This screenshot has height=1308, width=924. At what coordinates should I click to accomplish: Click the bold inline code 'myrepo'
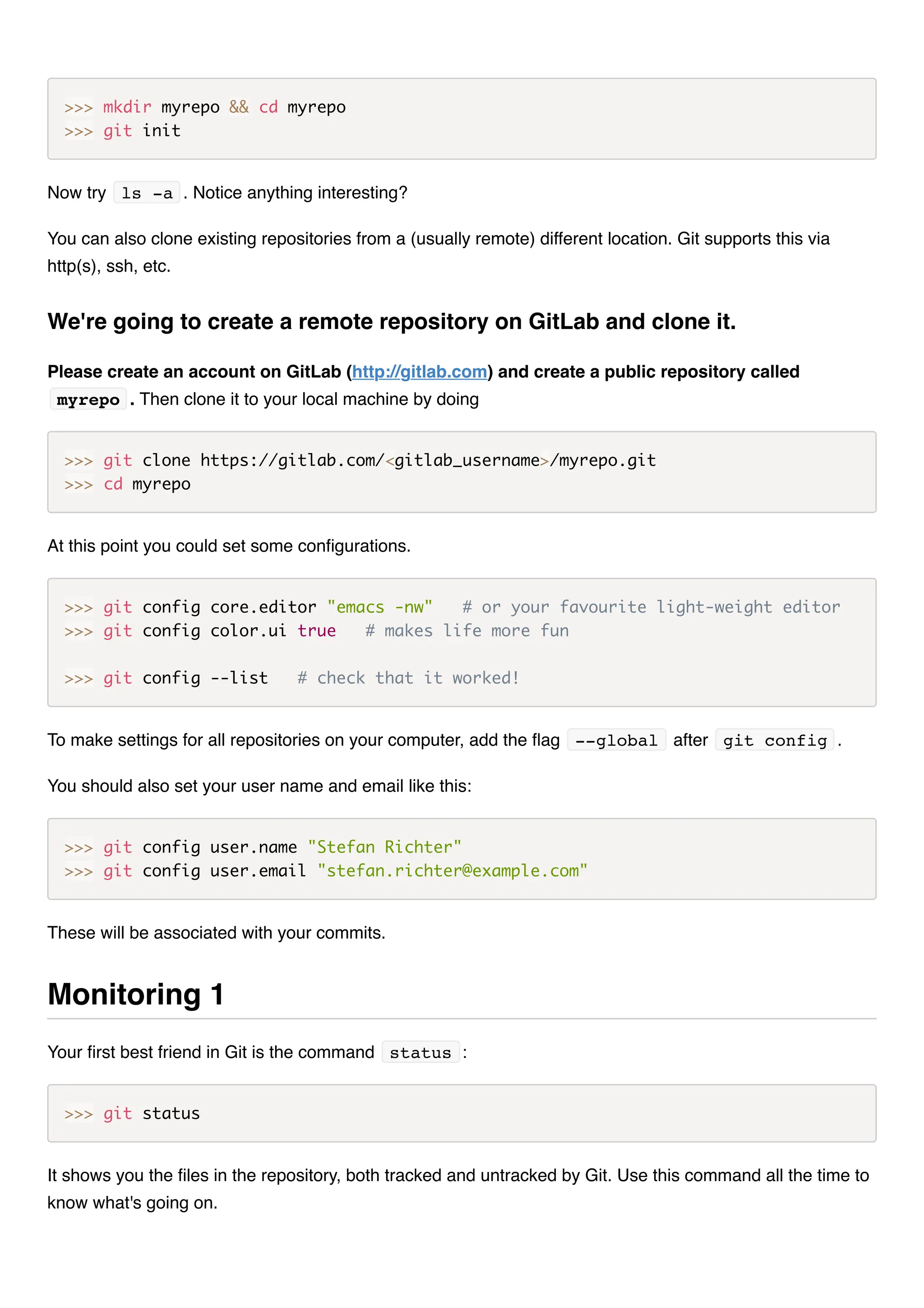[x=88, y=400]
